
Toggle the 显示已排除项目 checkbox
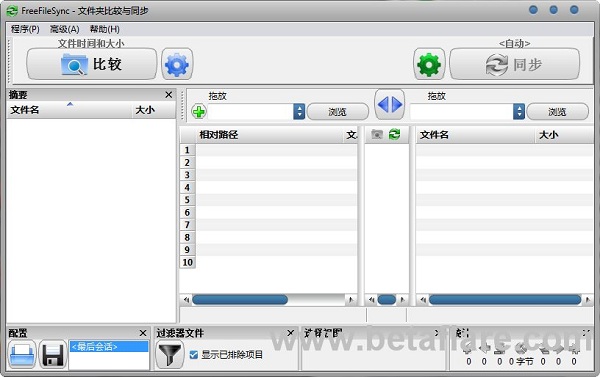(x=194, y=355)
